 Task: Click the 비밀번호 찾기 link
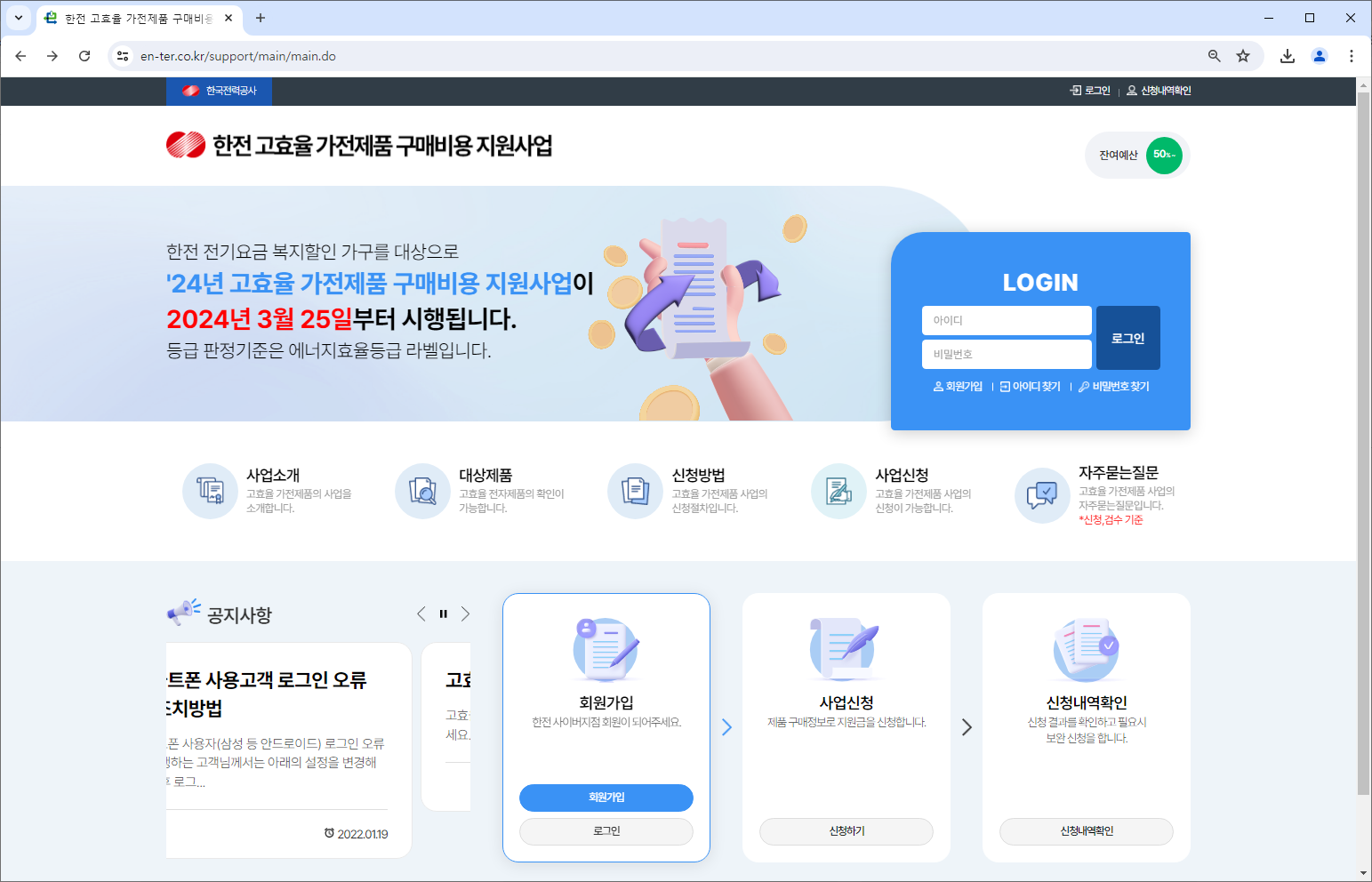pyautogui.click(x=1114, y=387)
